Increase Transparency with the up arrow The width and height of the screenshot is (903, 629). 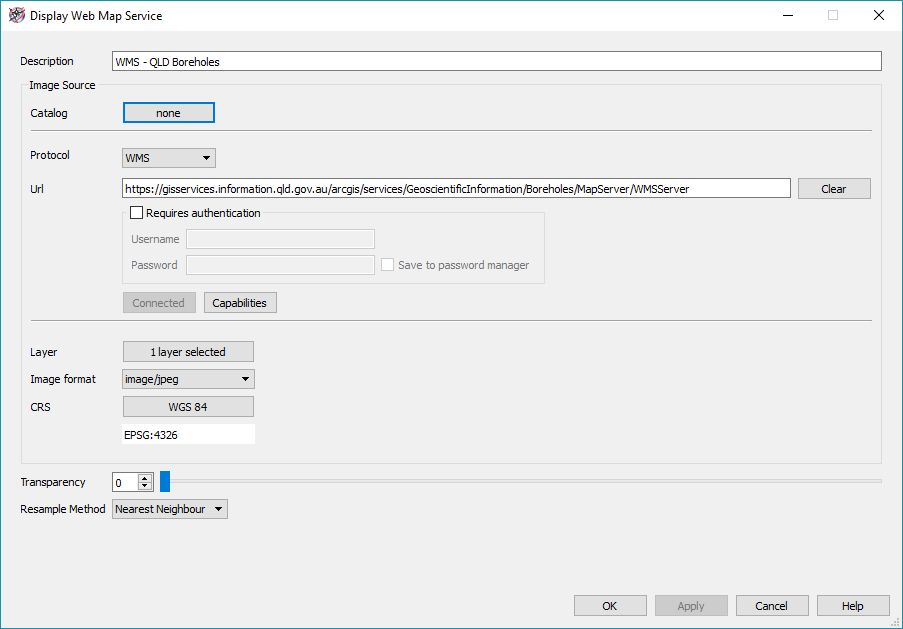click(145, 478)
